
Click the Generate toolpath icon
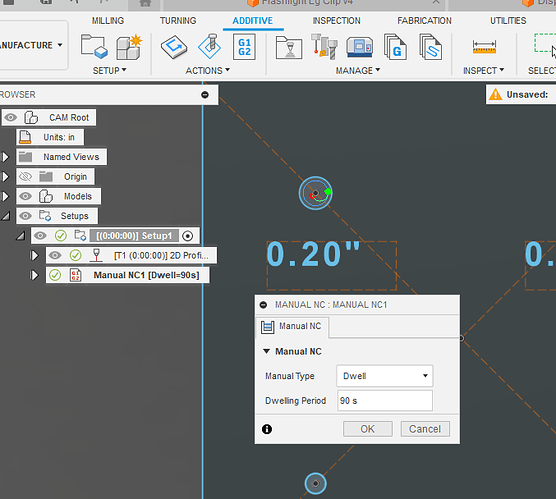(174, 47)
